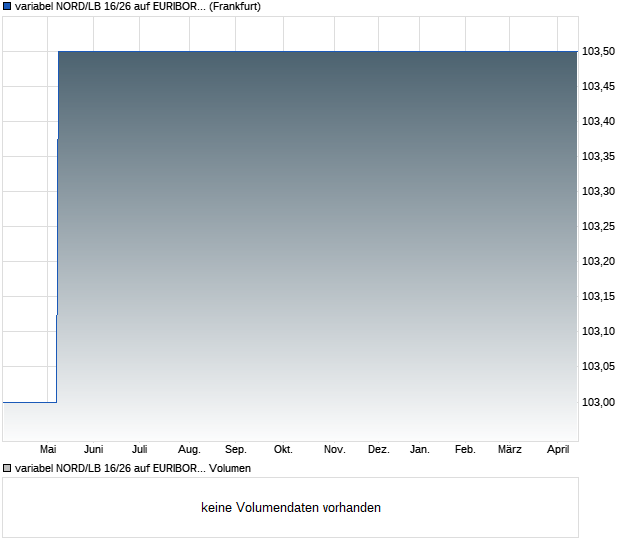Click the variabel NORD/LB 16/26 chart title

pos(110,7)
